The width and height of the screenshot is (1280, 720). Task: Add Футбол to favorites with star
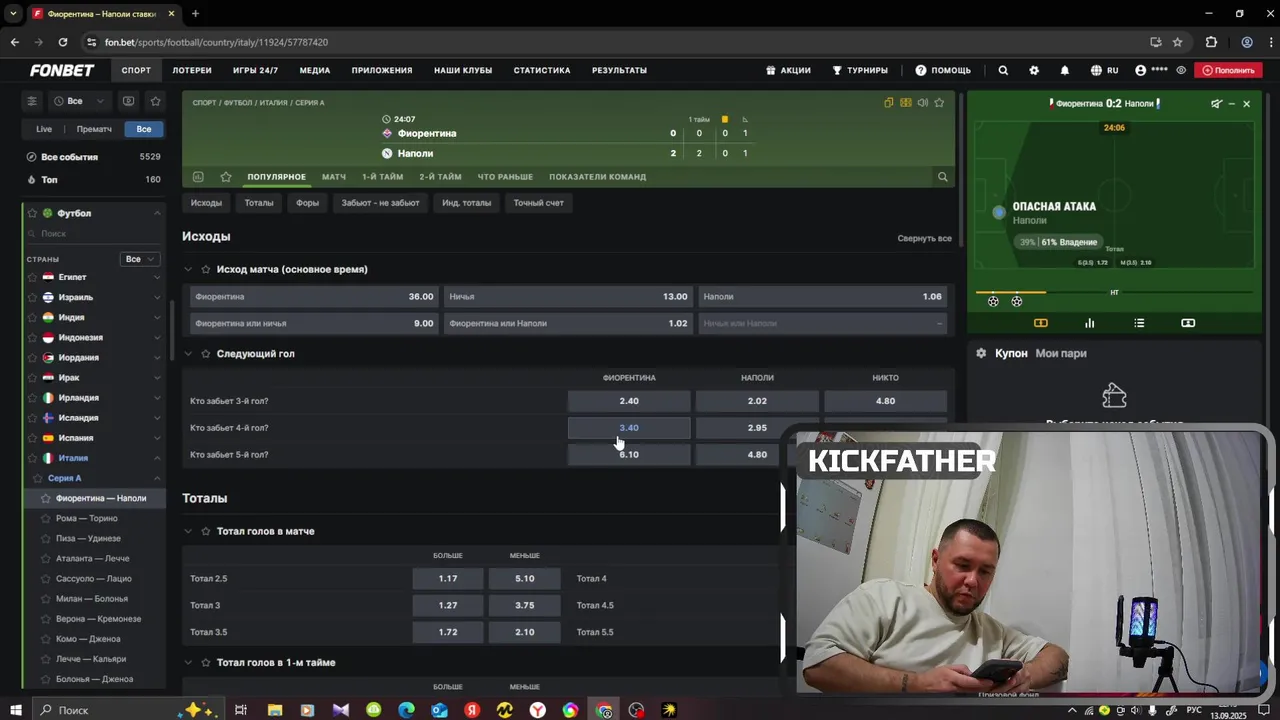click(32, 213)
